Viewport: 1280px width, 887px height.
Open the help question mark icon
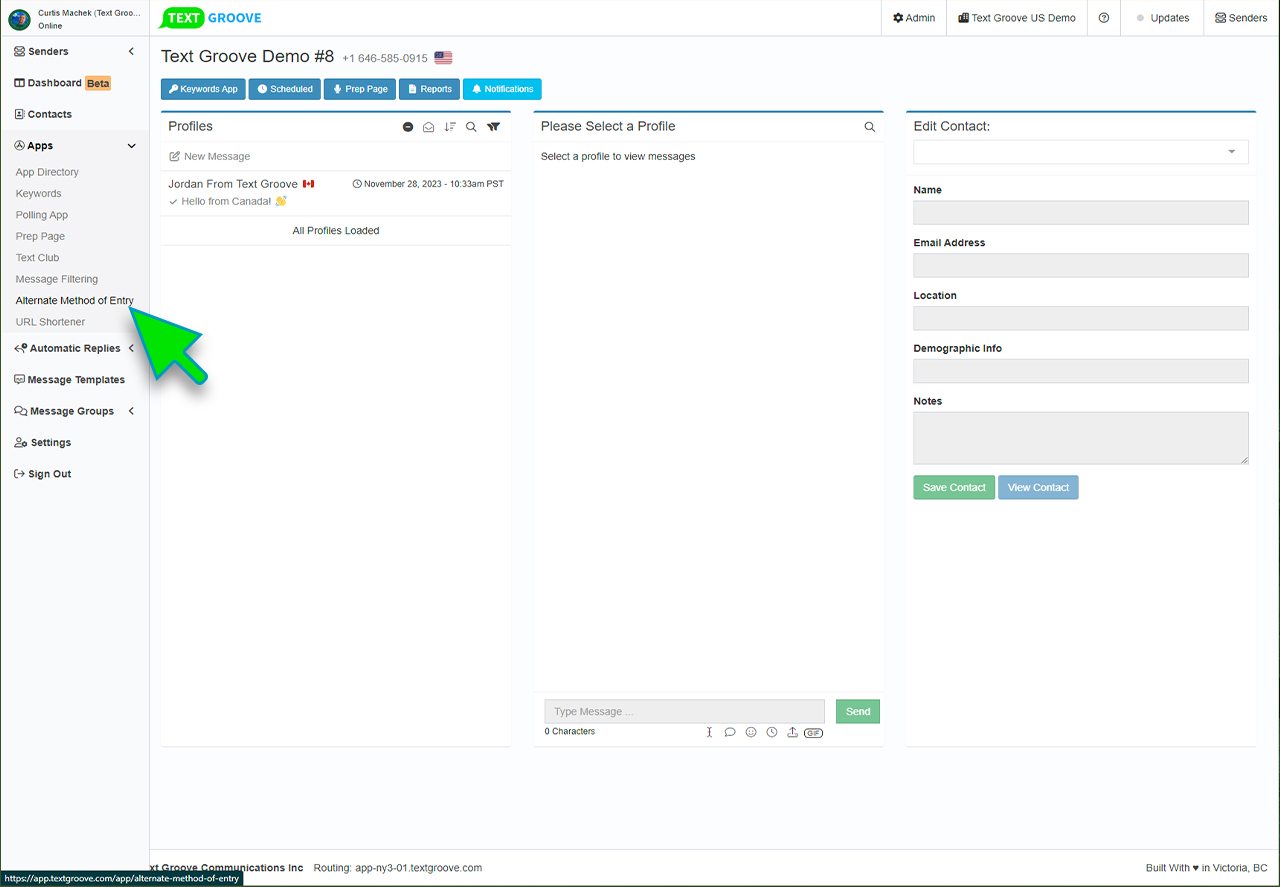[1104, 18]
